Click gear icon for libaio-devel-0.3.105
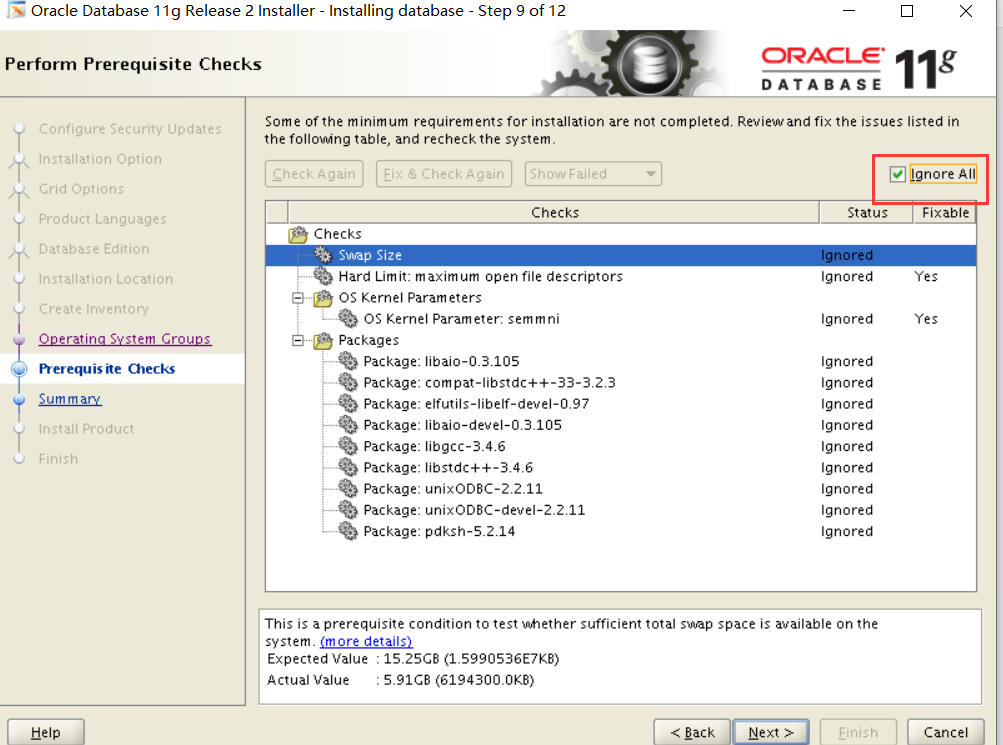The width and height of the screenshot is (1003, 745). (348, 425)
